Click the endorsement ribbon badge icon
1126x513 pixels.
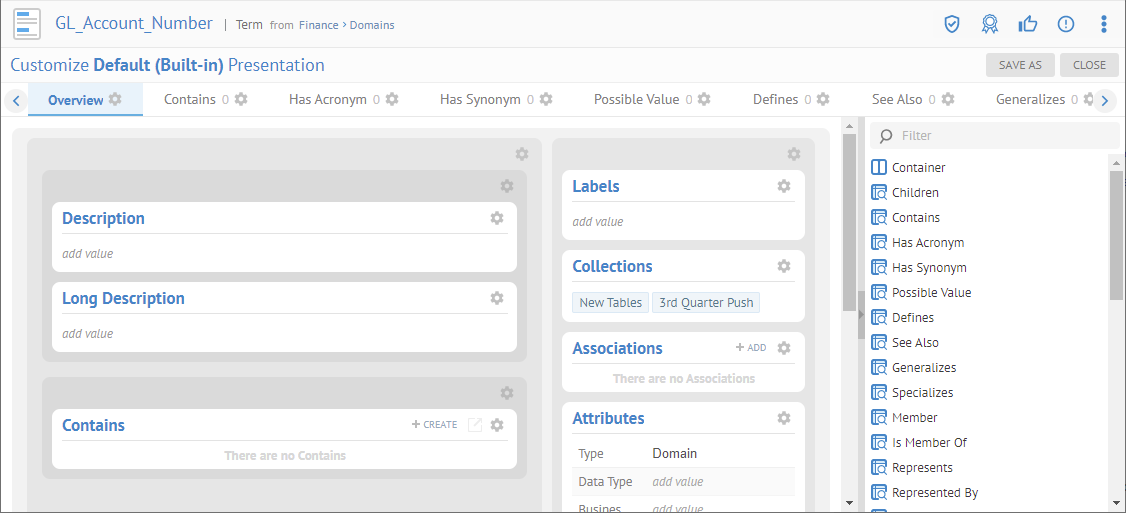pos(990,24)
